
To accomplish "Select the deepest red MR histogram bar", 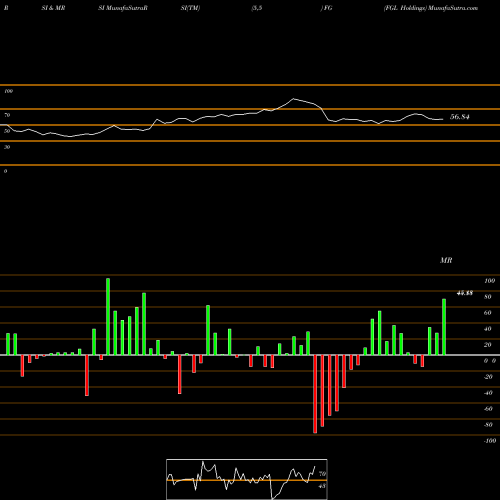I will point(315,394).
